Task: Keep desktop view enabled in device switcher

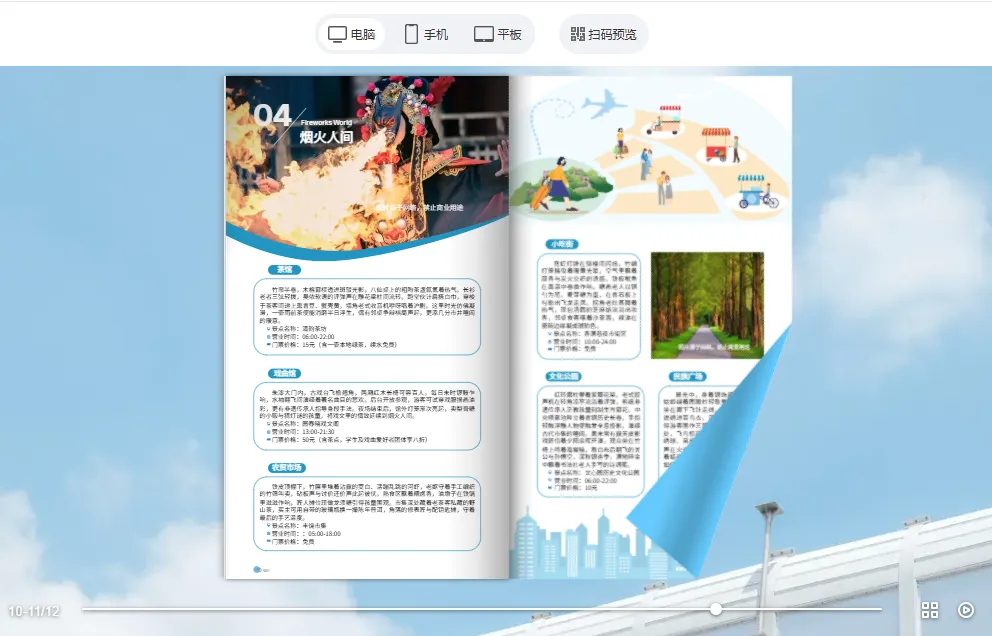Action: point(350,33)
